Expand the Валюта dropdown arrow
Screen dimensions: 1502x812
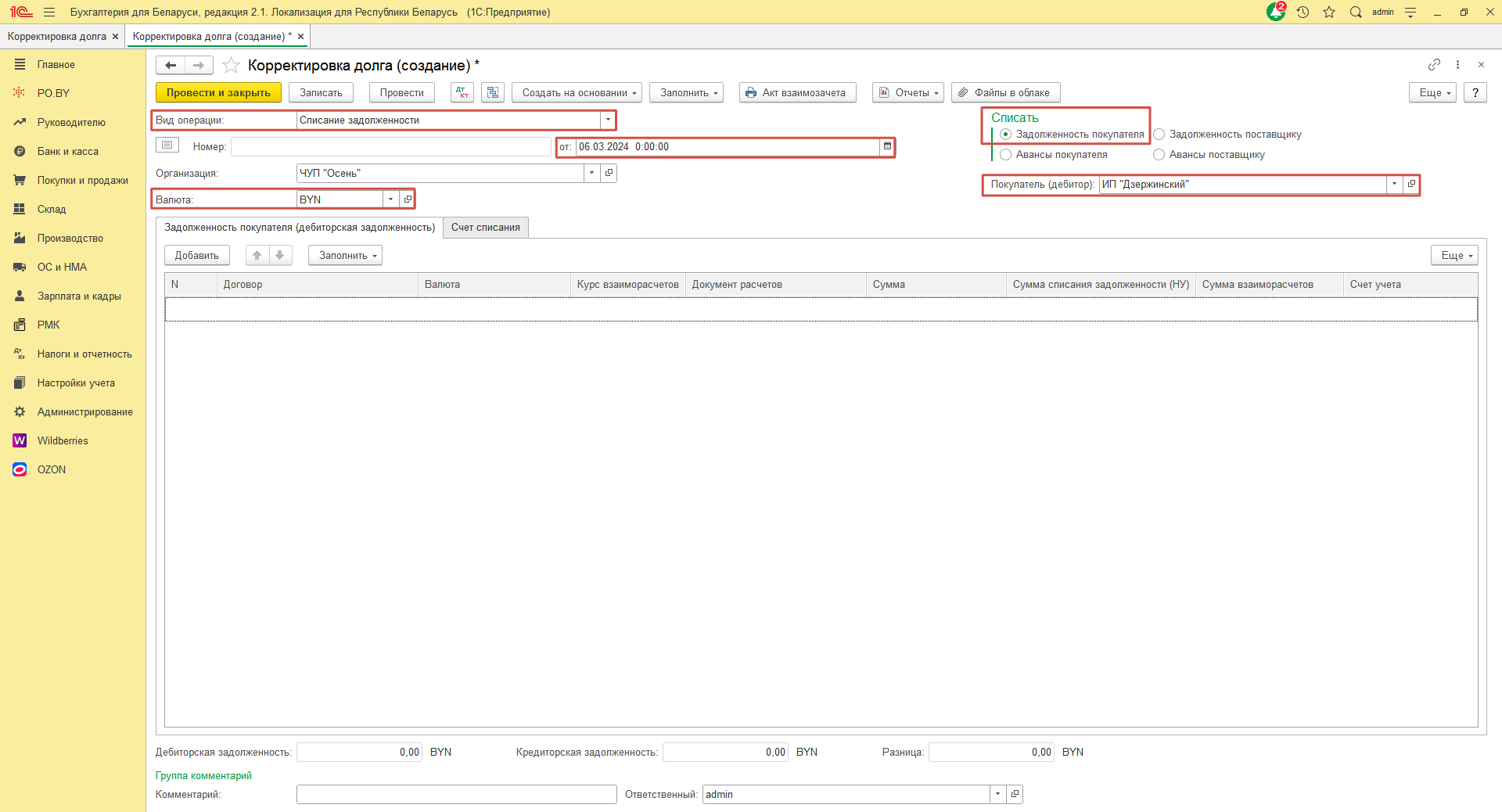(390, 199)
